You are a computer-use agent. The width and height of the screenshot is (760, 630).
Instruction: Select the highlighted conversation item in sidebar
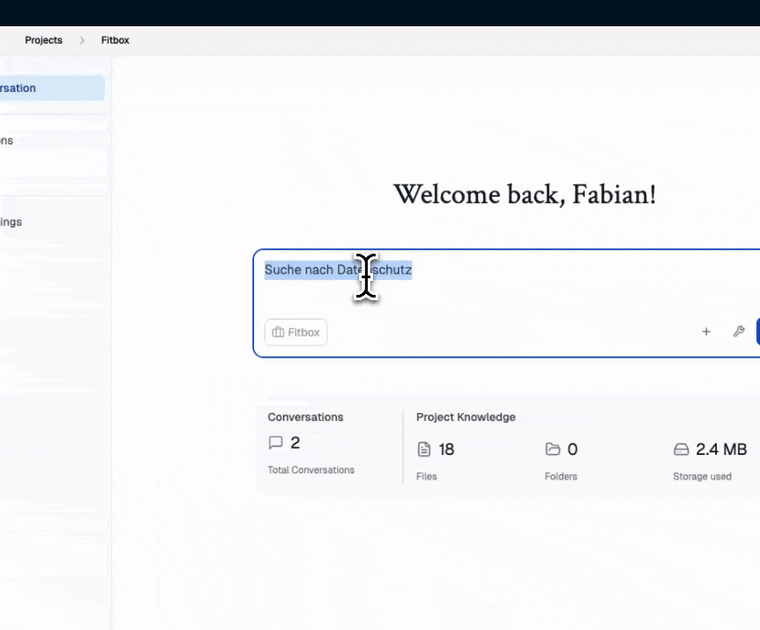pyautogui.click(x=50, y=88)
